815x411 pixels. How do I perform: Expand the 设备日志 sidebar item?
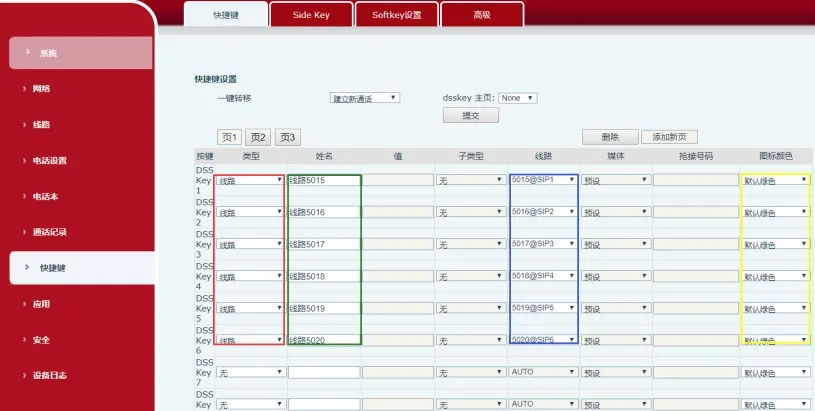pos(49,376)
